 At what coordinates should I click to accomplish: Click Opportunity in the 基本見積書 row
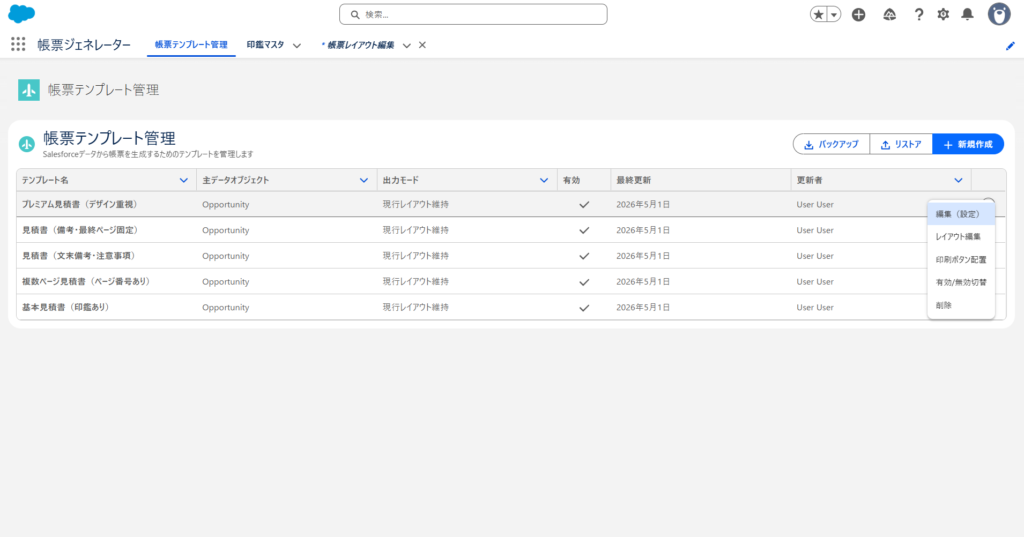(x=225, y=307)
